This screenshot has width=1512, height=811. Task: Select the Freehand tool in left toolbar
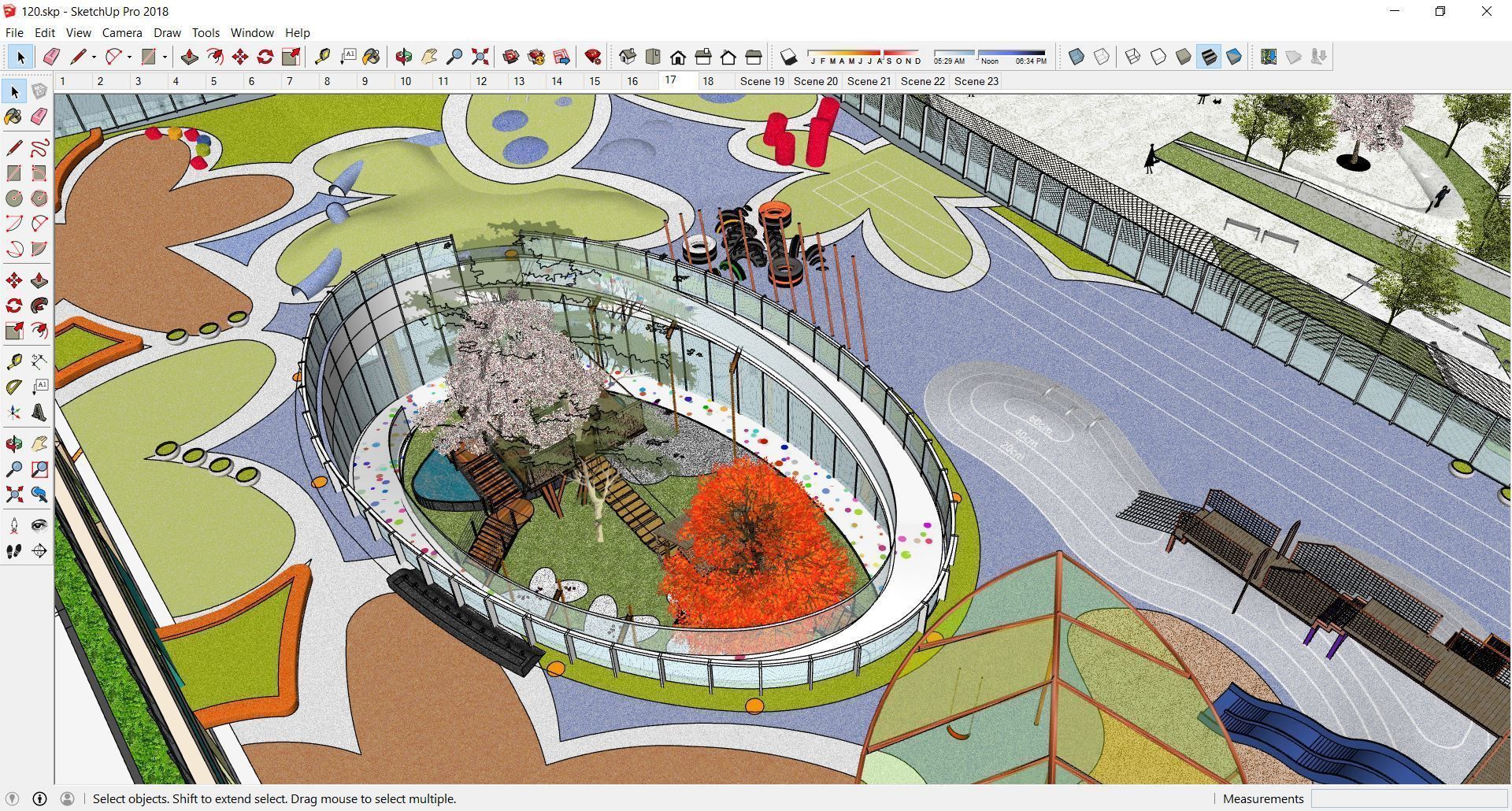pos(39,148)
